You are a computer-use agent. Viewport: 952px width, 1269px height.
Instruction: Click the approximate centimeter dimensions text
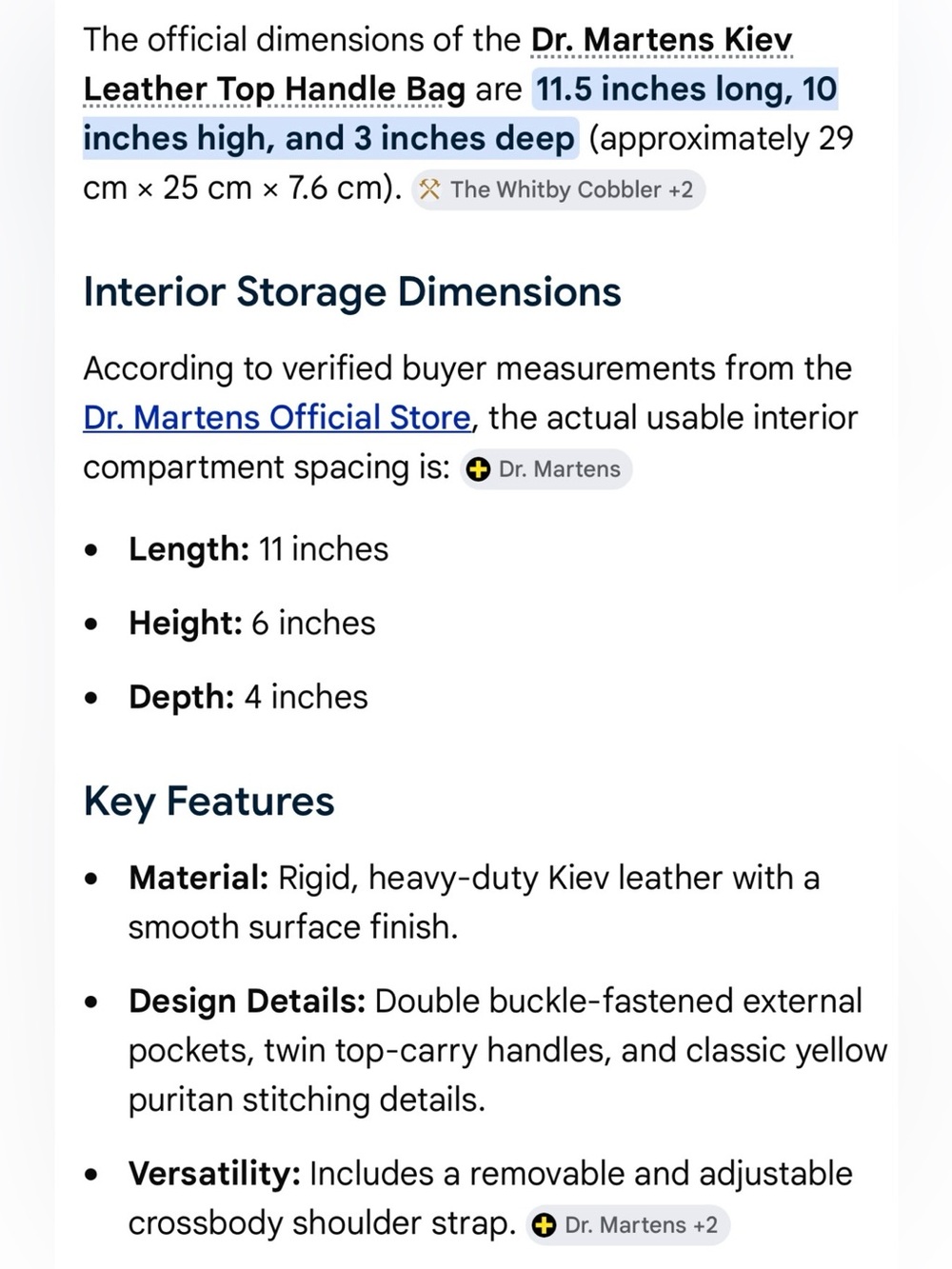[x=468, y=163]
